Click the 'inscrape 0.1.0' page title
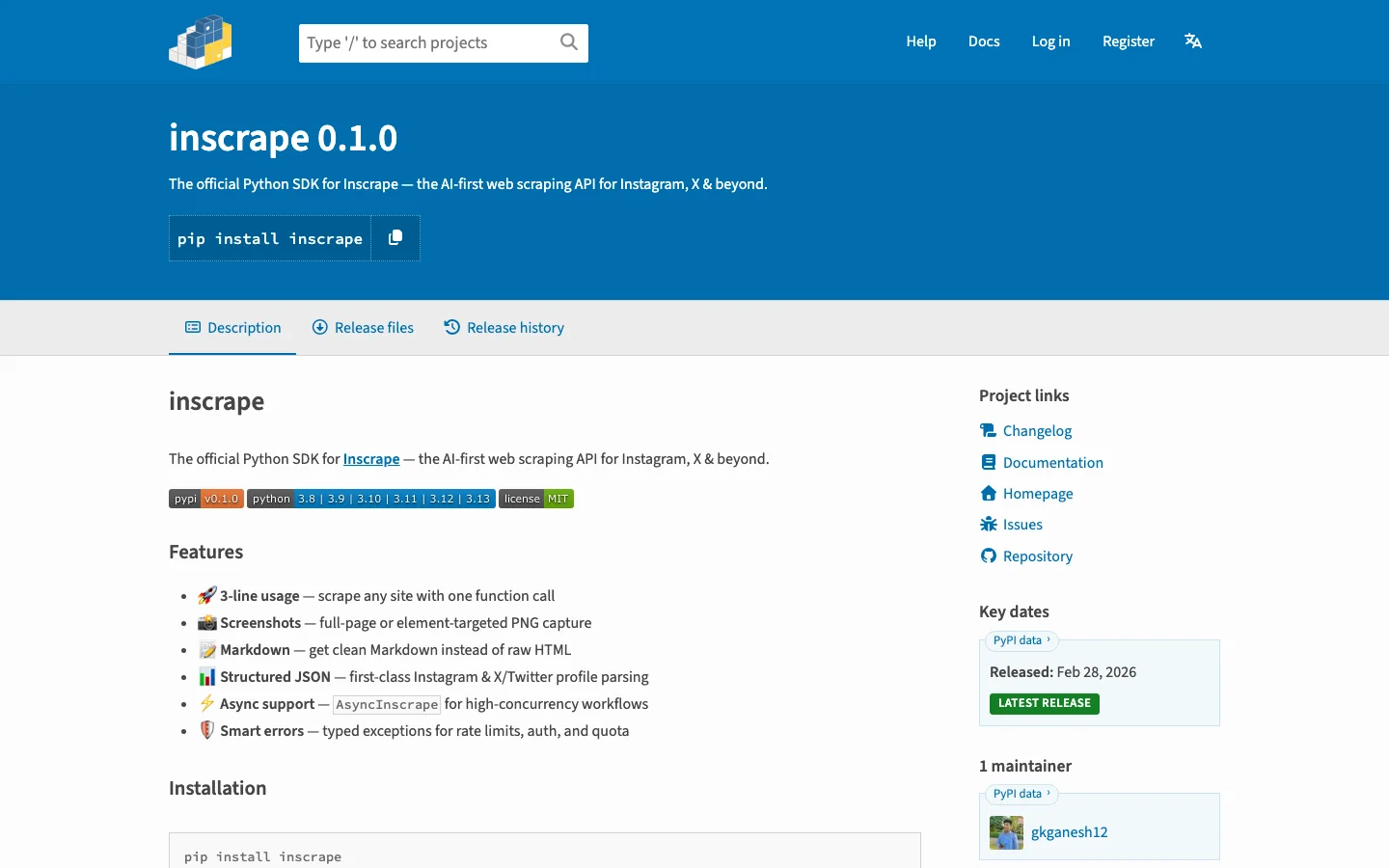This screenshot has width=1389, height=868. pos(283,138)
